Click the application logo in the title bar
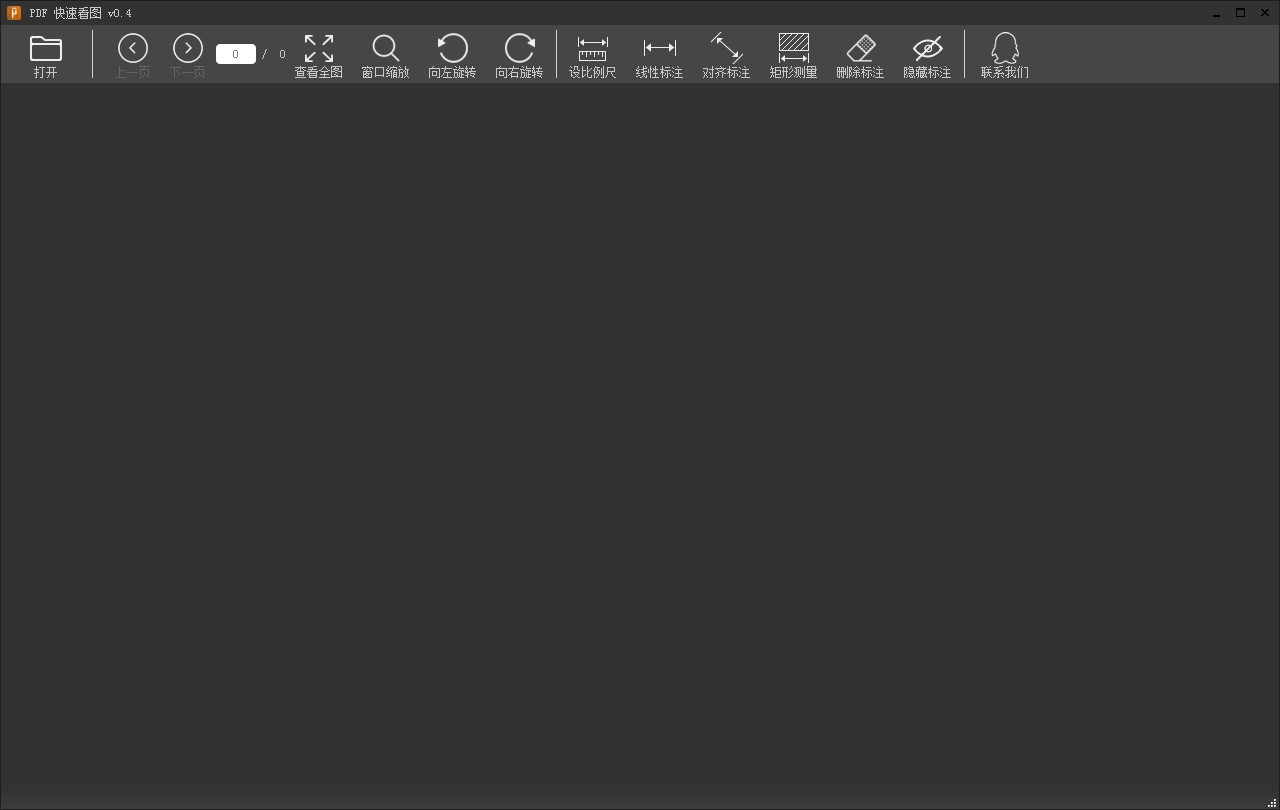Viewport: 1280px width, 810px height. tap(13, 12)
